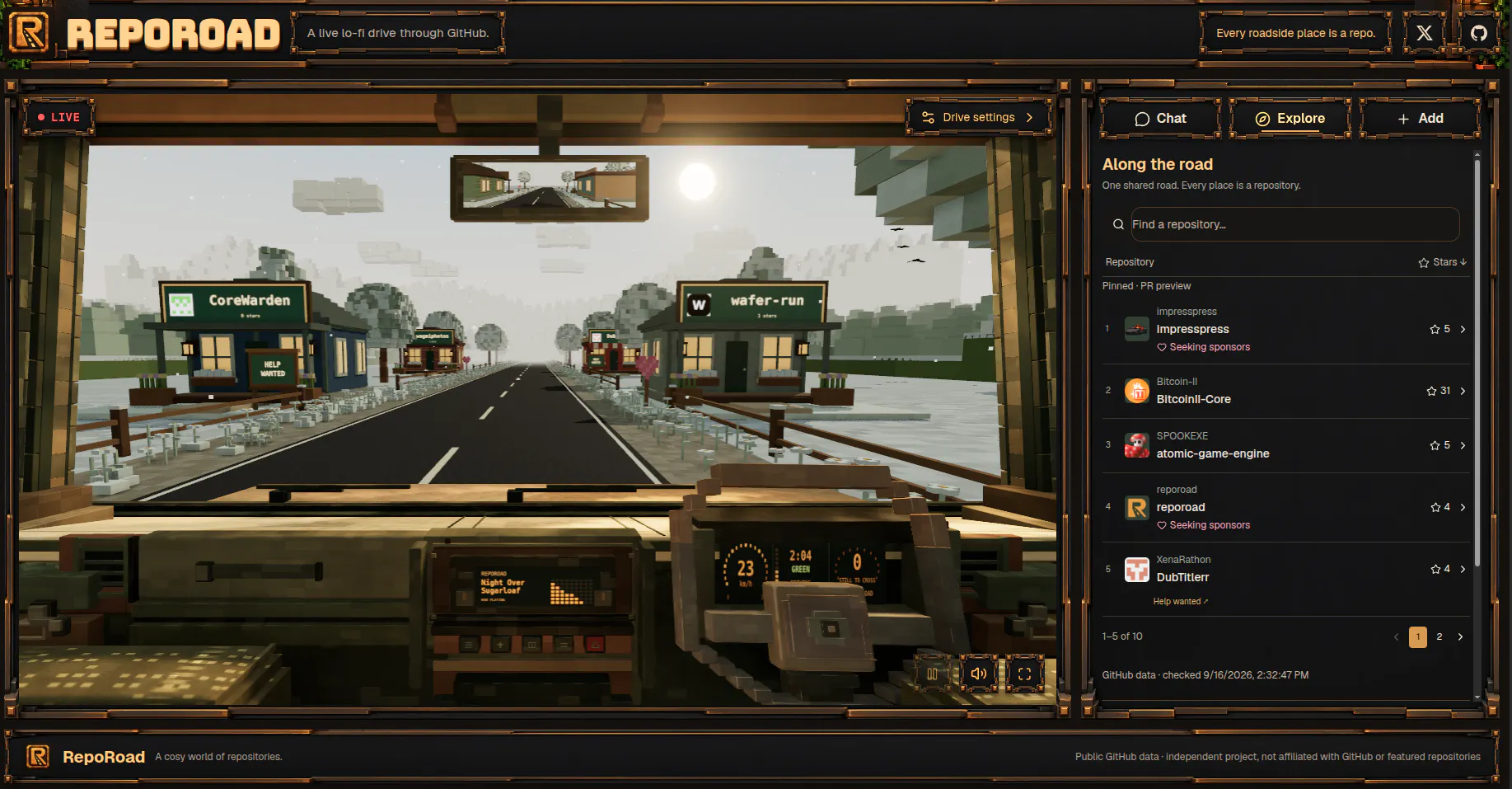Click impresspress Seeking sponsors link
This screenshot has width=1512, height=789.
click(x=1203, y=347)
